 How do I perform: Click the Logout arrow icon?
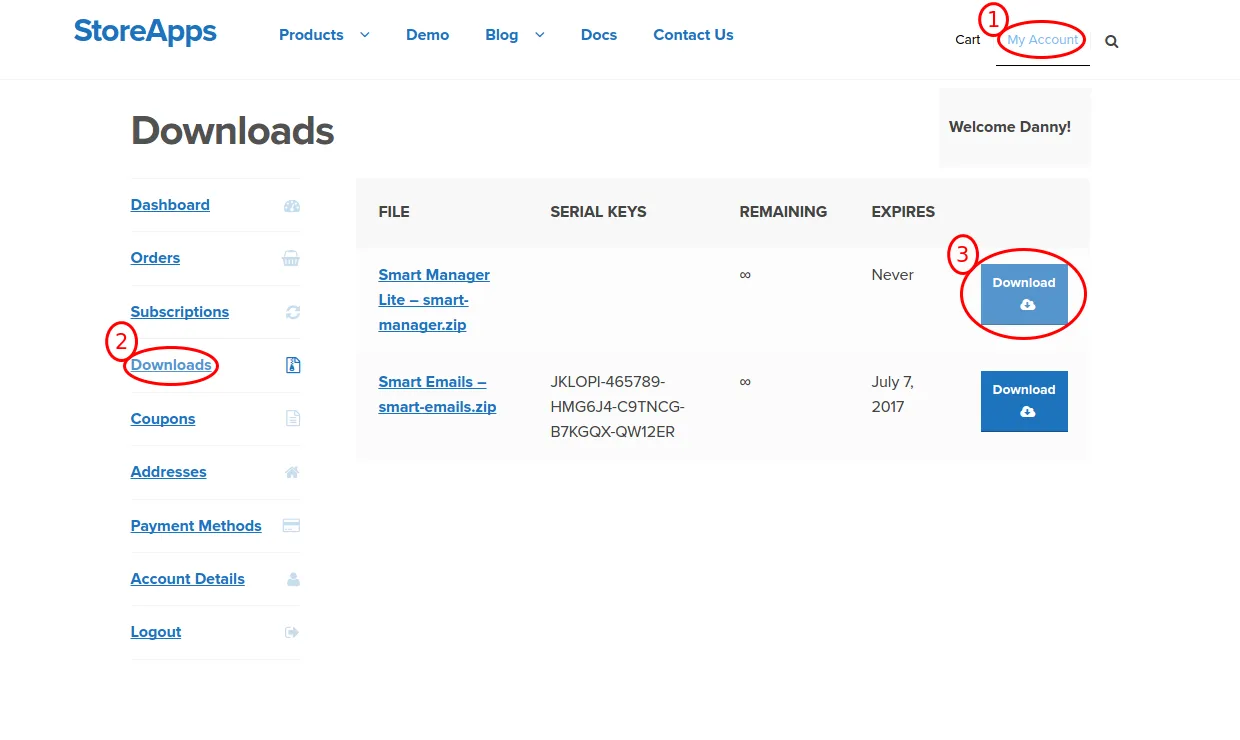[293, 632]
